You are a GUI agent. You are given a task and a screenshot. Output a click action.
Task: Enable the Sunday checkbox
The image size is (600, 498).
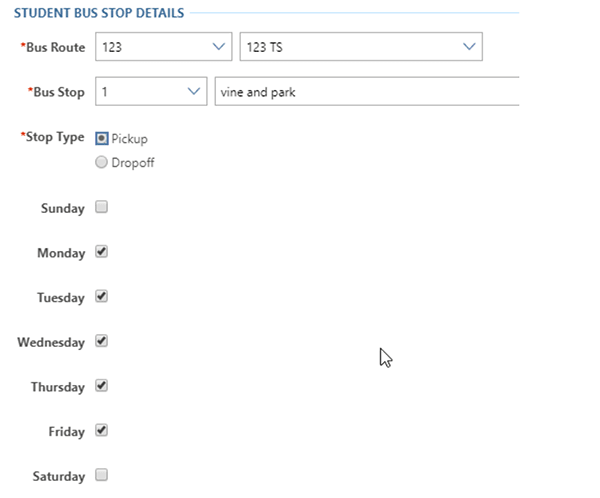[101, 207]
